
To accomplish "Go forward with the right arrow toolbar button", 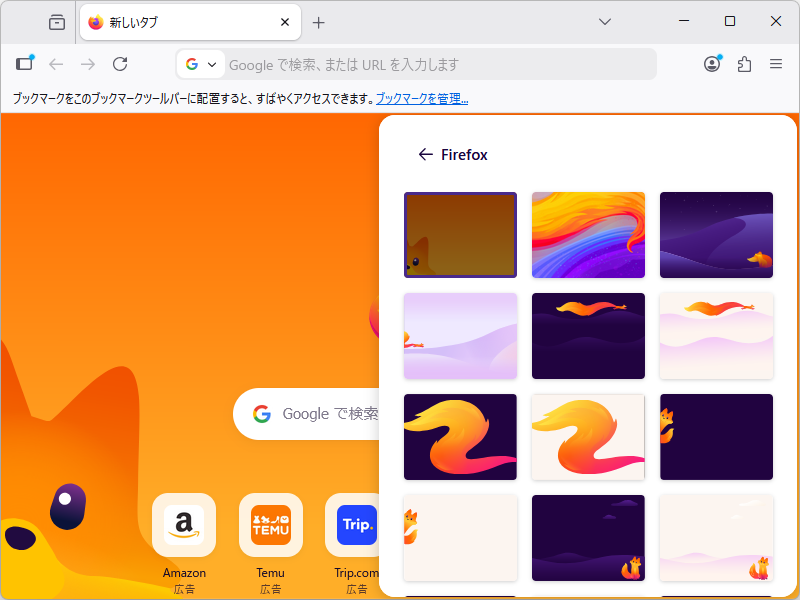I will coord(88,64).
